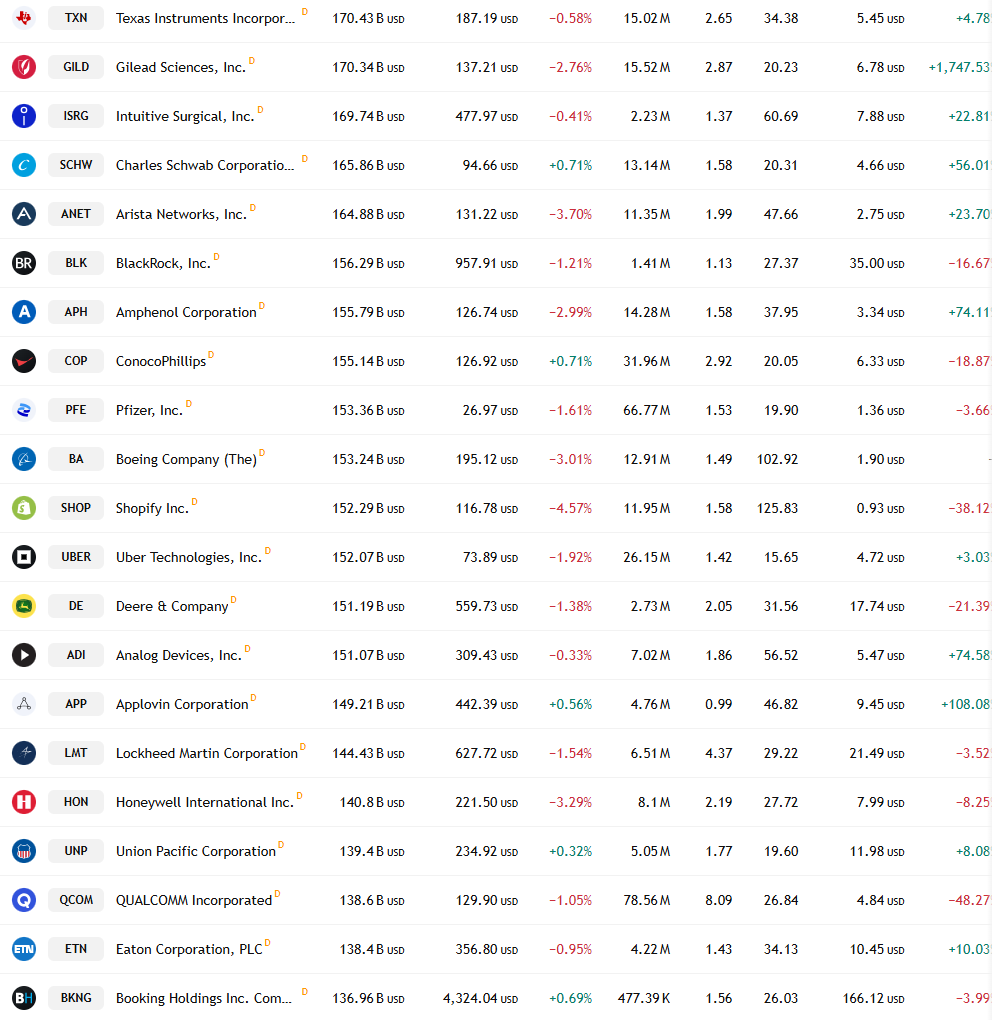Click the Applovin logo icon
Image resolution: width=992 pixels, height=1020 pixels.
[x=24, y=704]
